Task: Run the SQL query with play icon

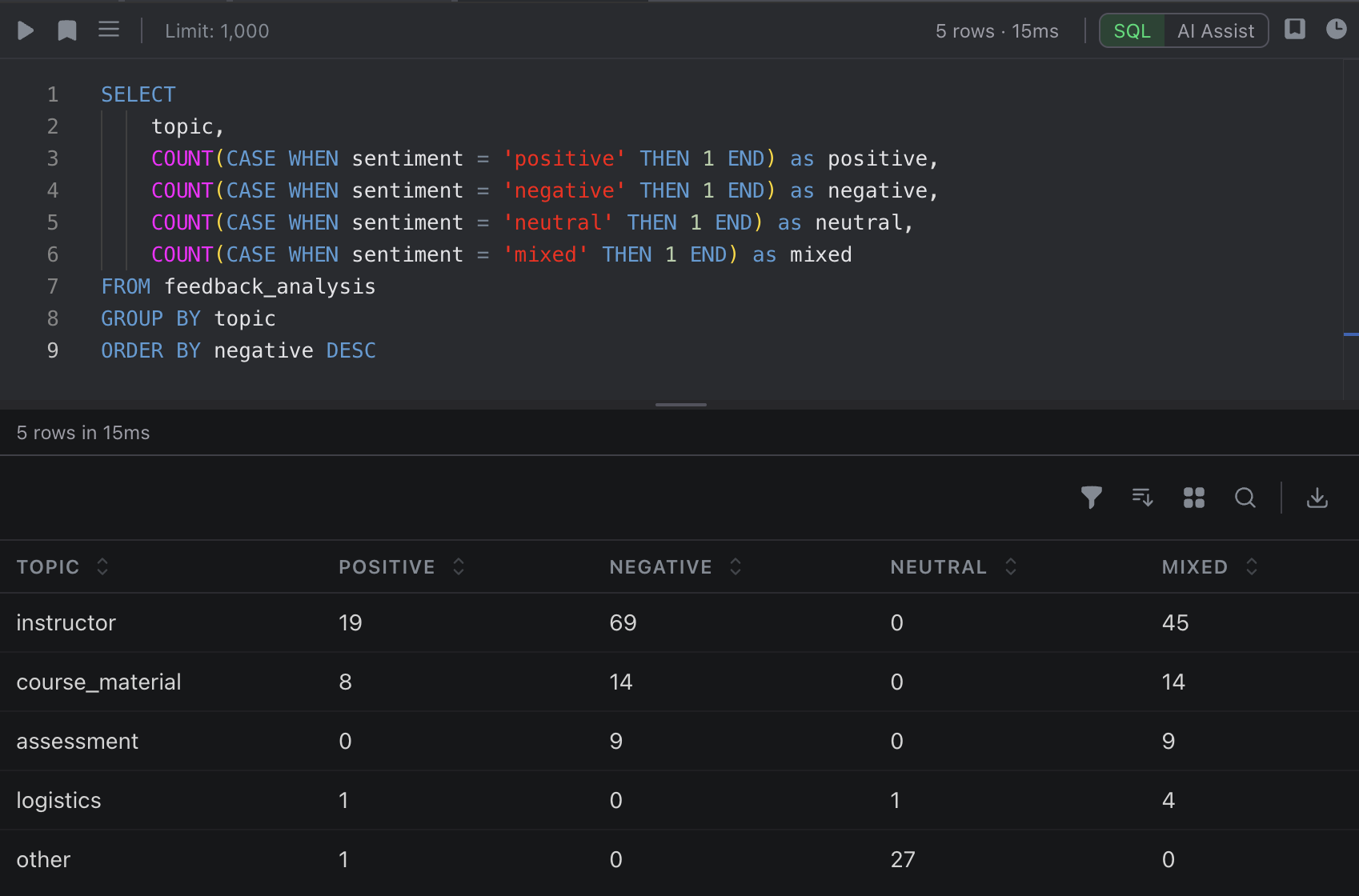Action: pos(26,30)
